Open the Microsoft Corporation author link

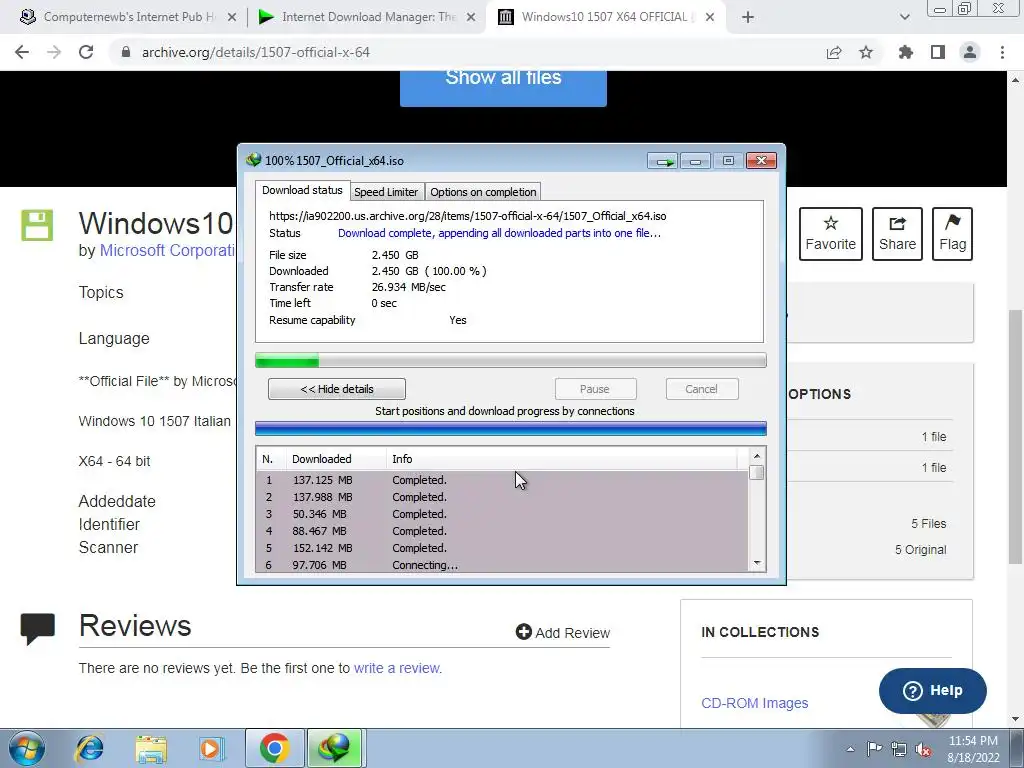click(167, 251)
